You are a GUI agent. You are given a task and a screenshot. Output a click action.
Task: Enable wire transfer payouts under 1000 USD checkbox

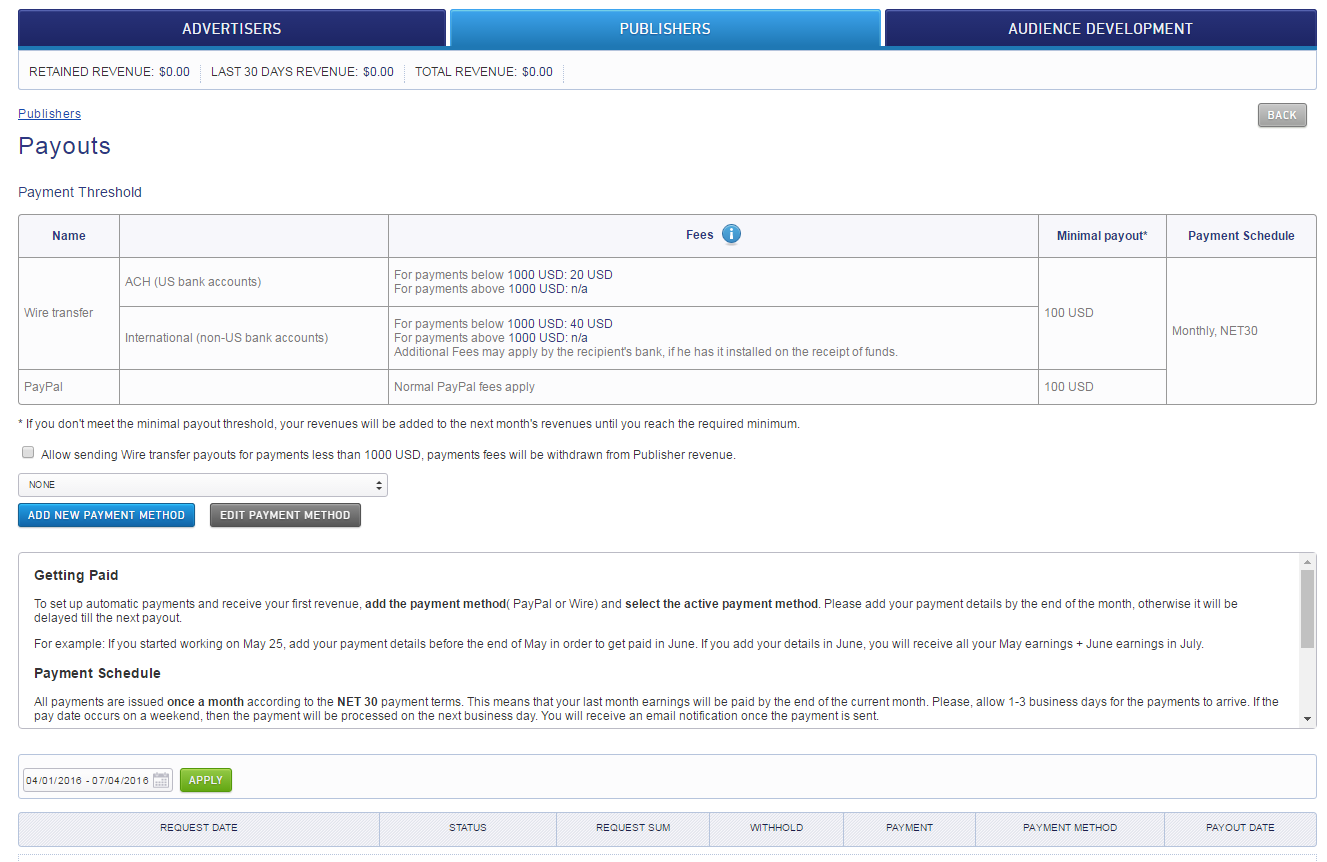coord(28,453)
